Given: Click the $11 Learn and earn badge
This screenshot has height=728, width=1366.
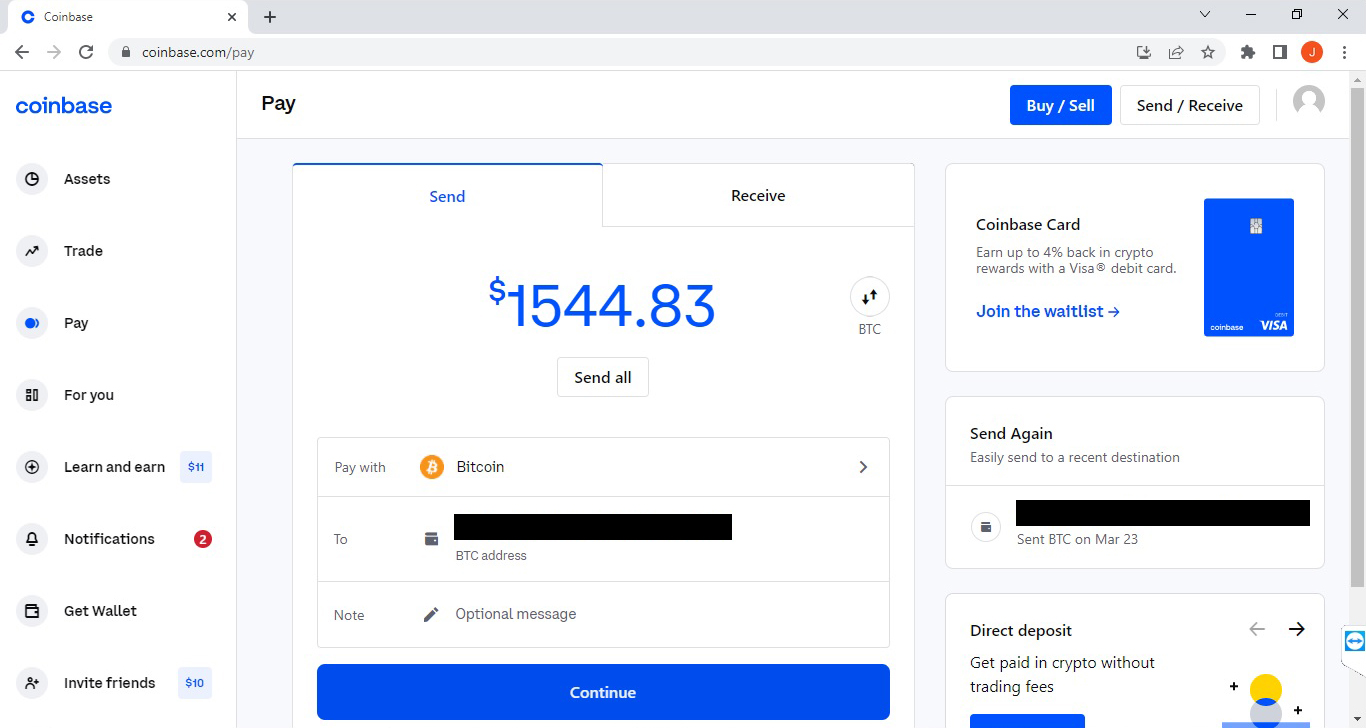Looking at the screenshot, I should tap(196, 467).
